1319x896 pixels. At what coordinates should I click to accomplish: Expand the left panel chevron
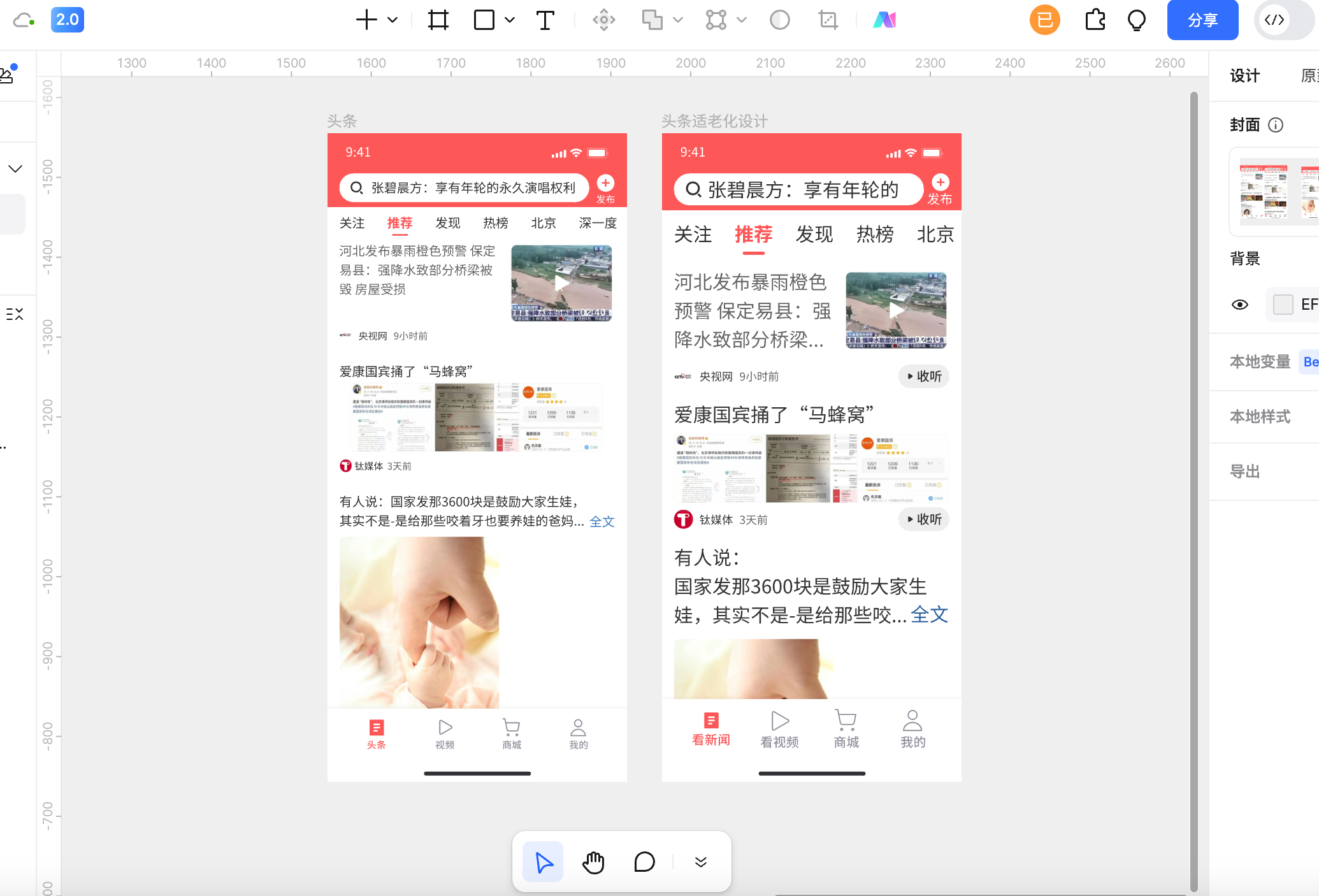coord(15,169)
